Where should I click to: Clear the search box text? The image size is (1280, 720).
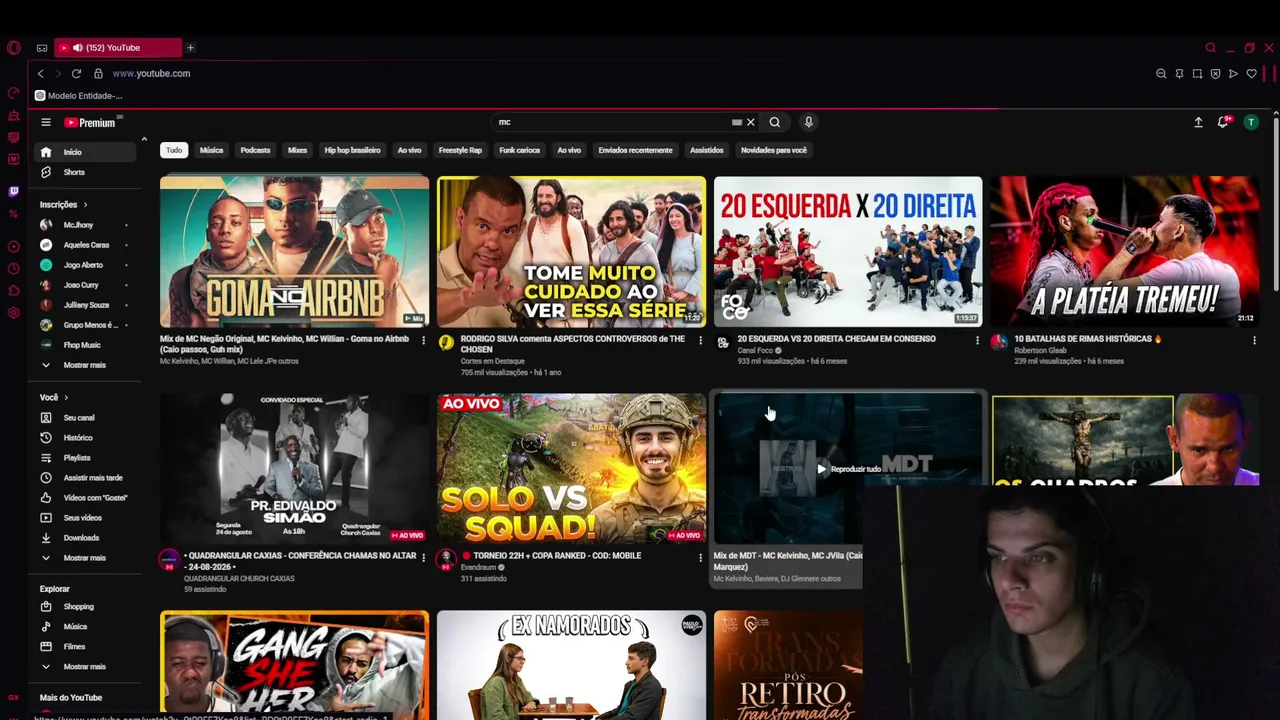(751, 122)
